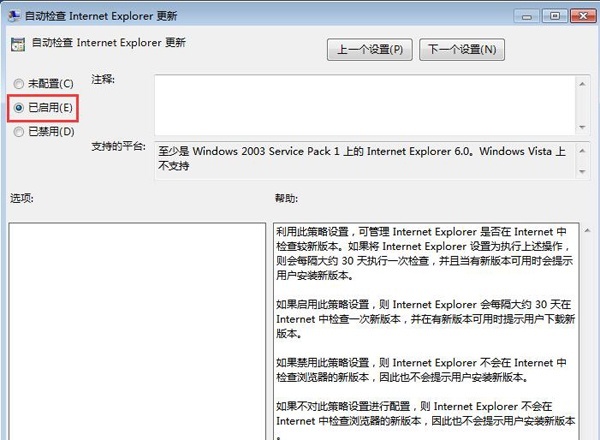Click the 选项: label
The image size is (600, 440).
22,198
